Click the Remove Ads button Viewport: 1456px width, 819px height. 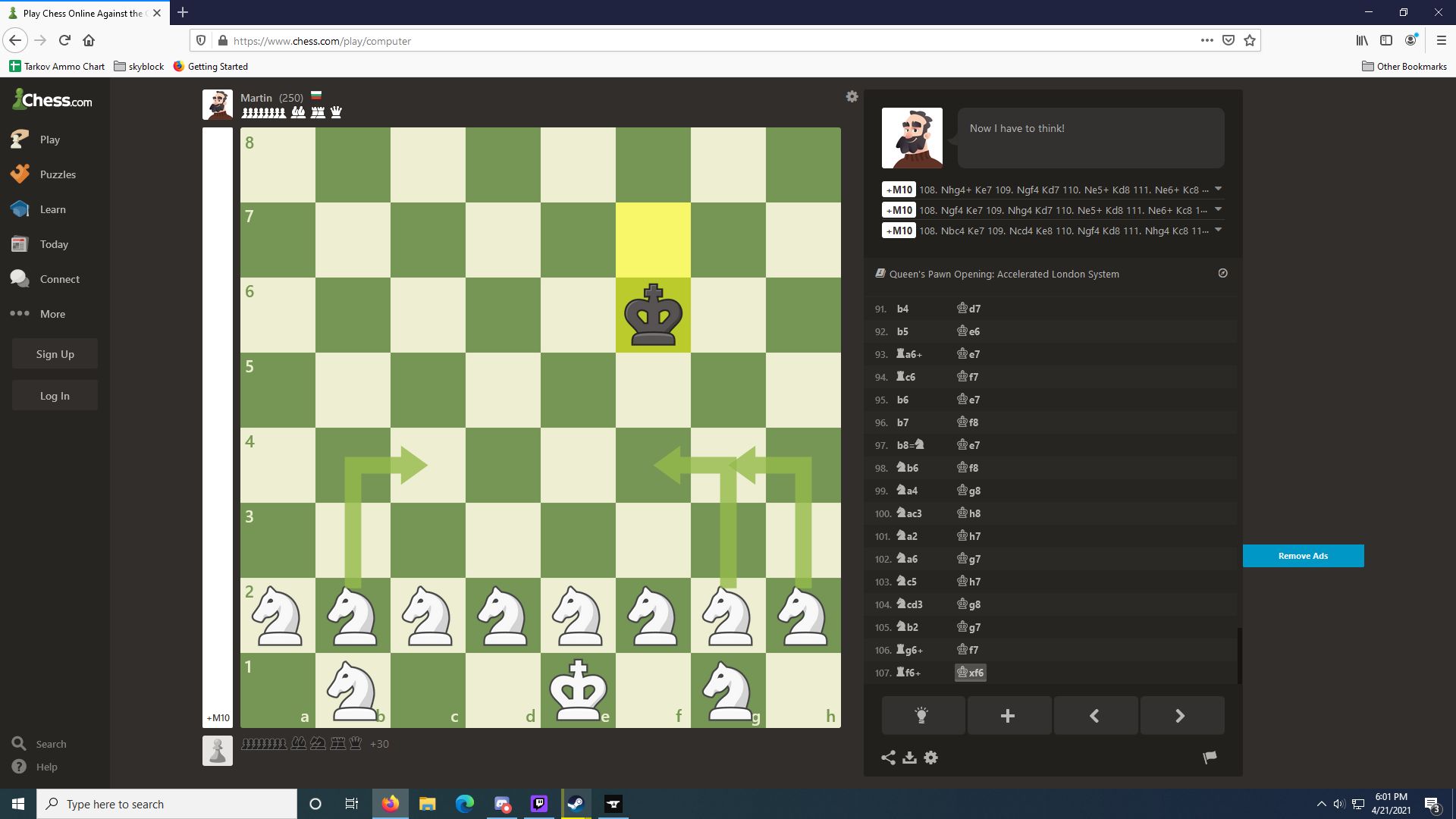(1303, 555)
